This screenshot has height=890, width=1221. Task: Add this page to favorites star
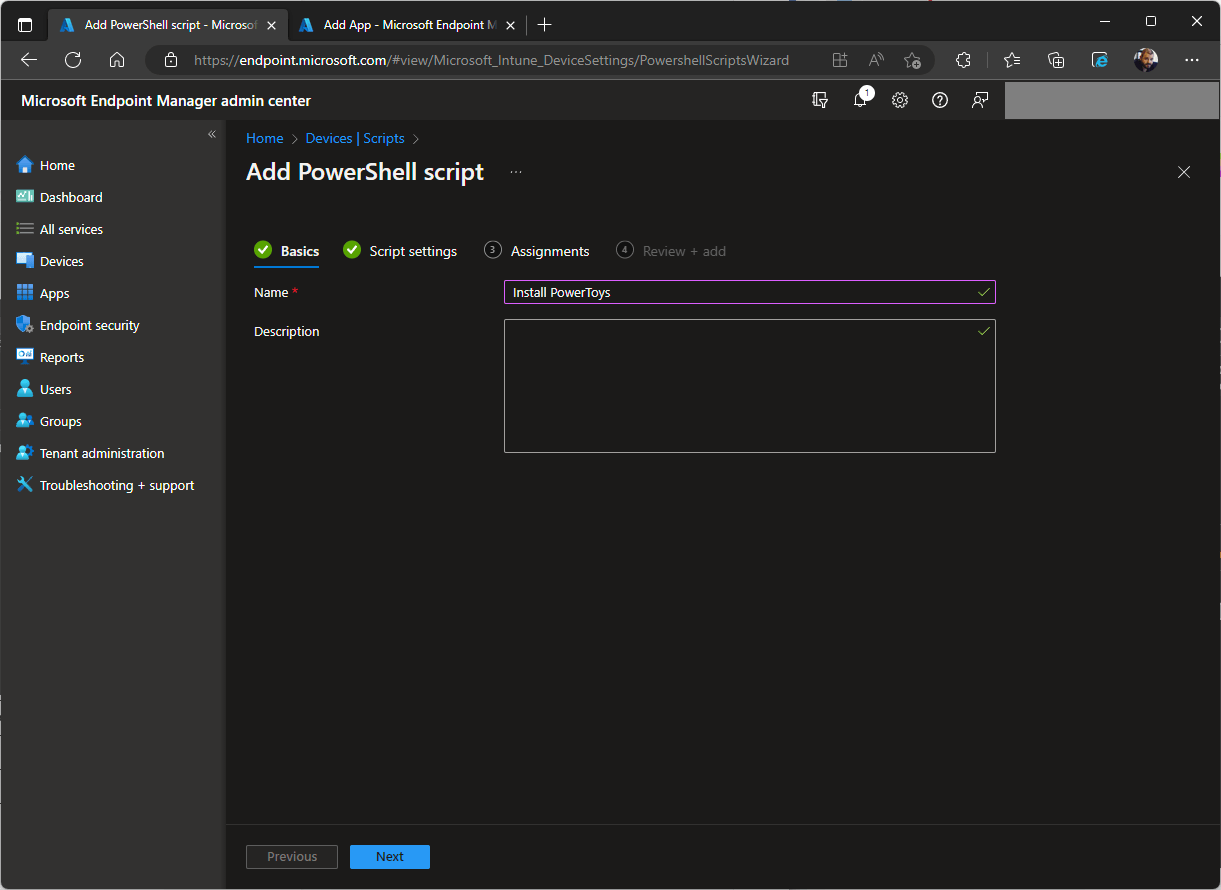(x=912, y=60)
